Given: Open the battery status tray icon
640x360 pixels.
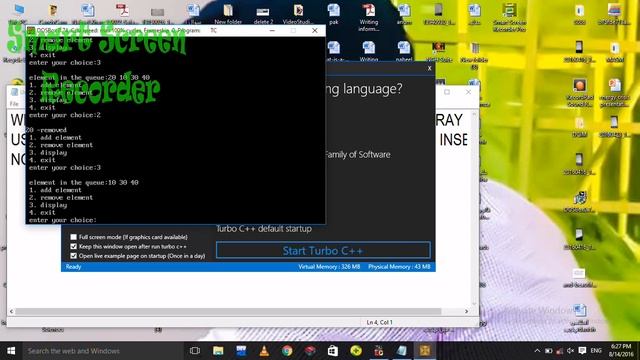Looking at the screenshot, I should tap(549, 351).
